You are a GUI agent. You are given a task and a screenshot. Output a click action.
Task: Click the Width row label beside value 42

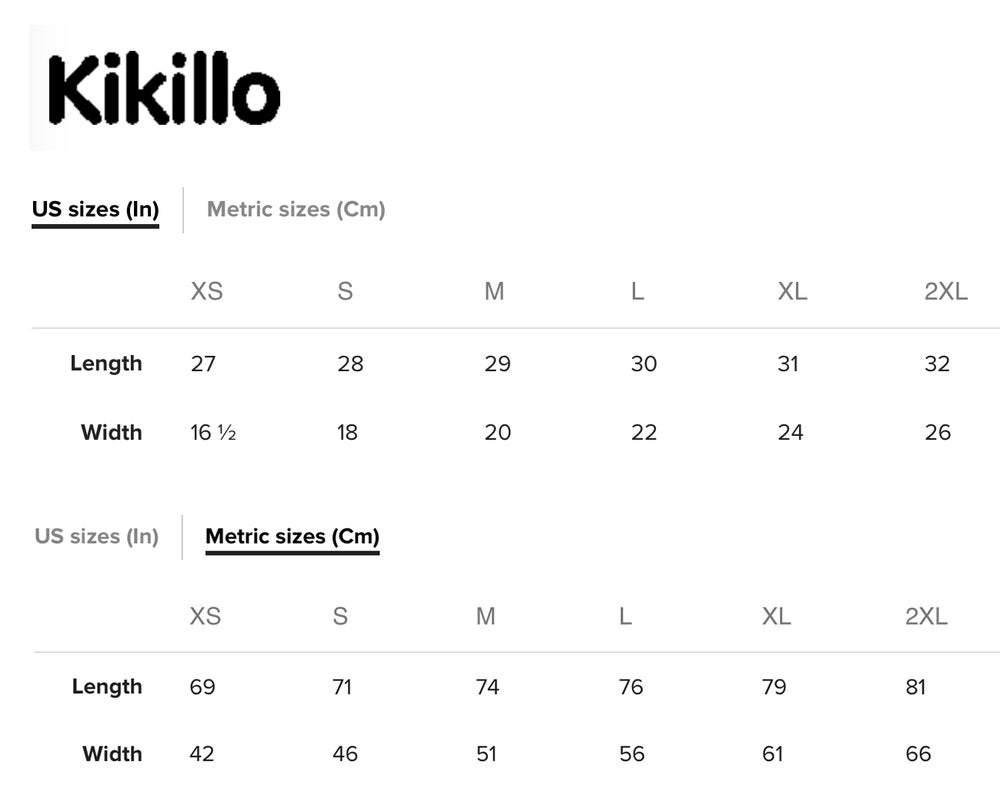[112, 754]
